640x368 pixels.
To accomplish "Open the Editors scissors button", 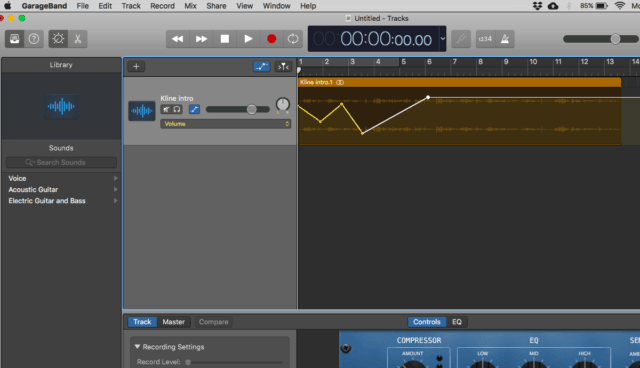I will 78,39.
